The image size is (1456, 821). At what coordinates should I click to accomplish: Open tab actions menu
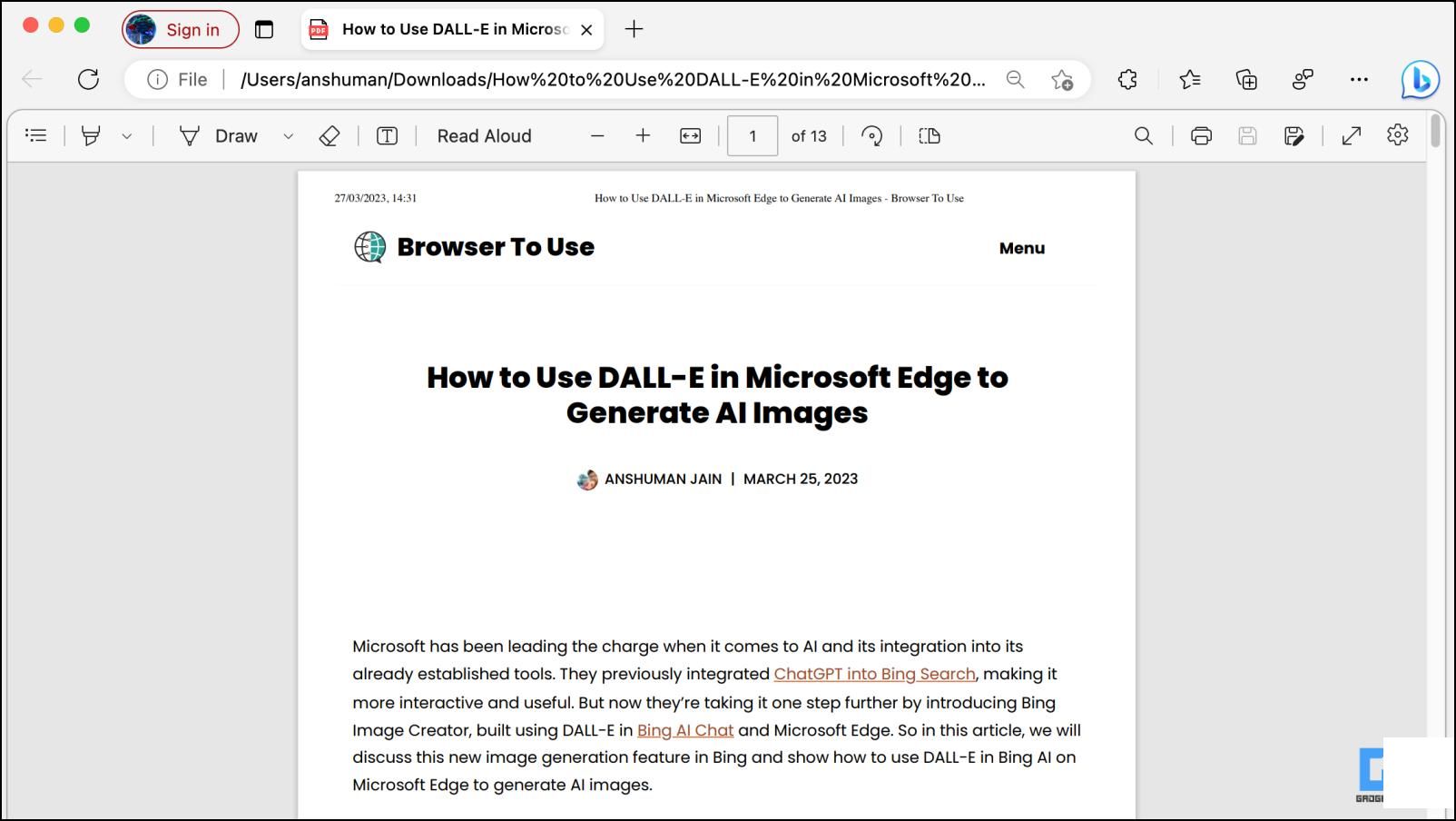pyautogui.click(x=264, y=29)
